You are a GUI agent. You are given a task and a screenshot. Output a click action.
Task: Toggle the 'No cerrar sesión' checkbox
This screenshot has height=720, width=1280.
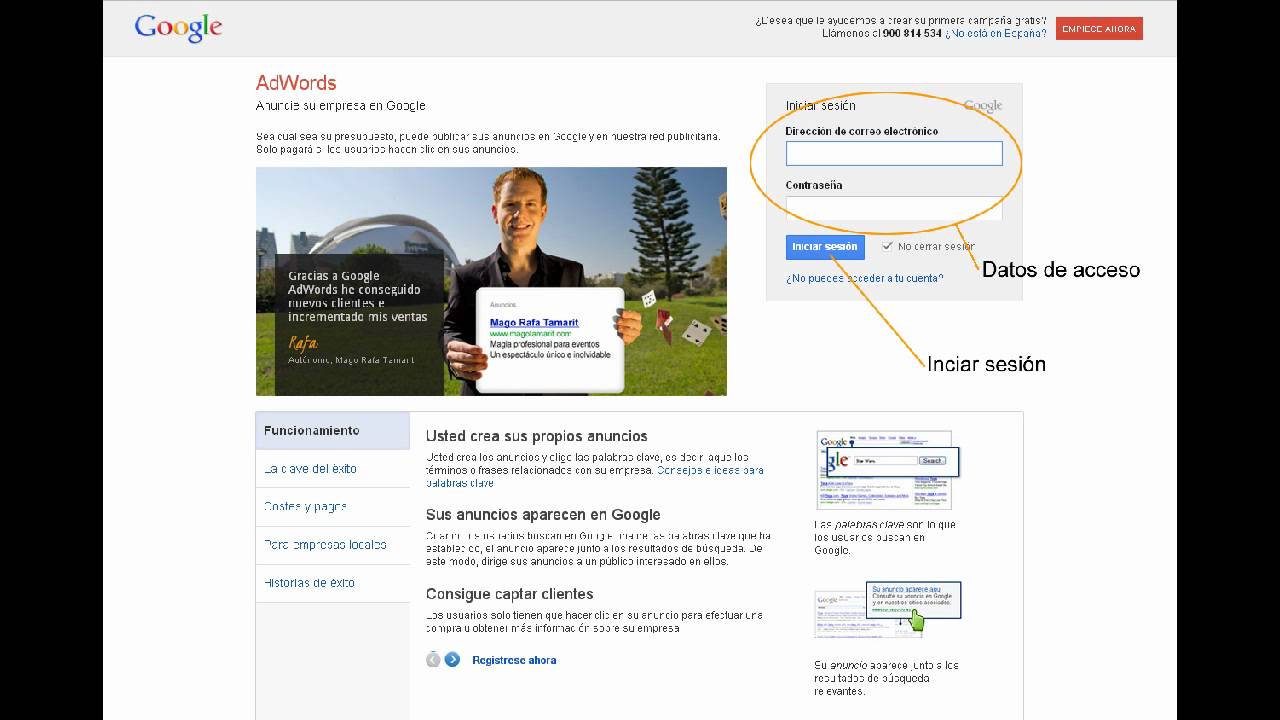887,246
